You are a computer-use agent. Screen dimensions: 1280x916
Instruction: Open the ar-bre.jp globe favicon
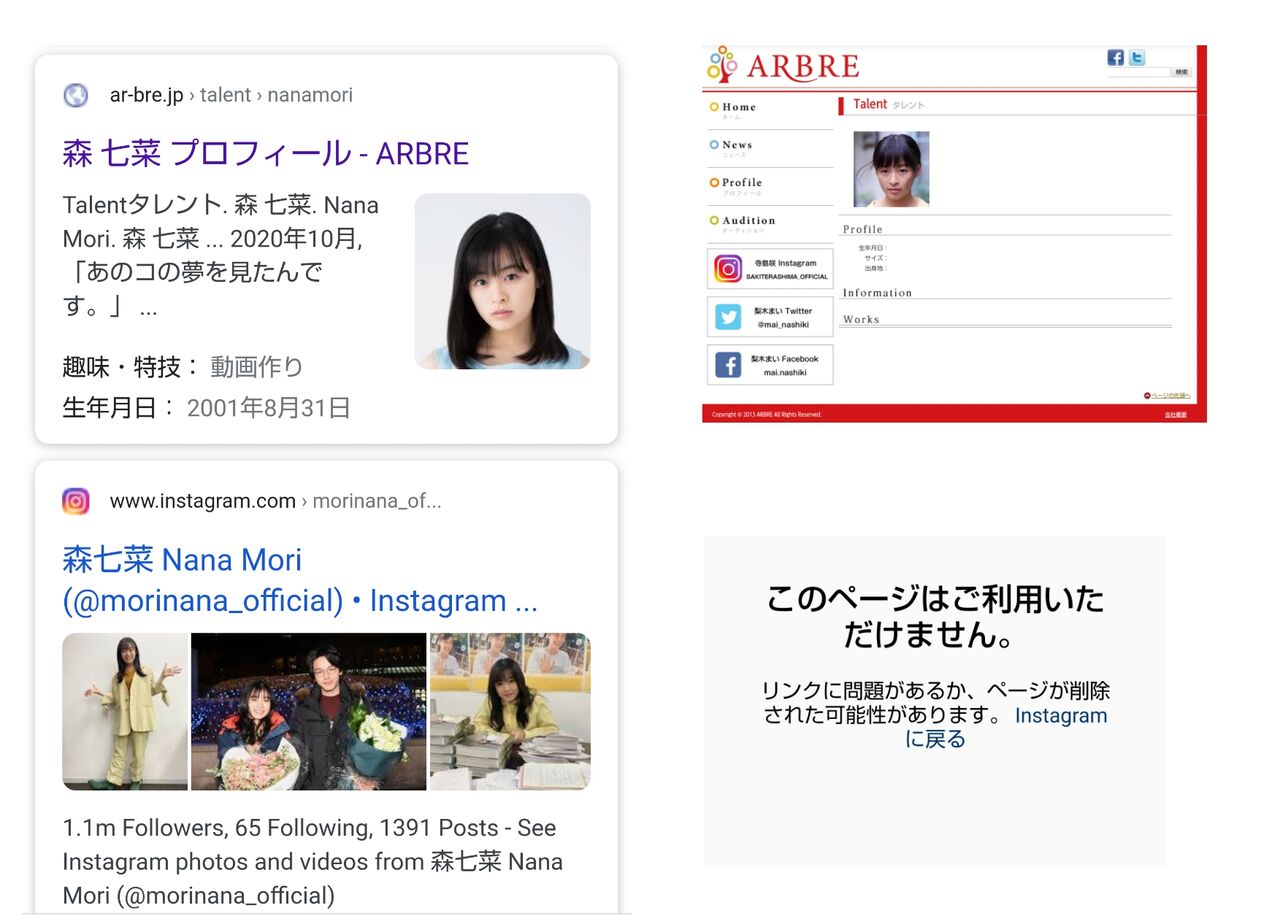pos(76,95)
